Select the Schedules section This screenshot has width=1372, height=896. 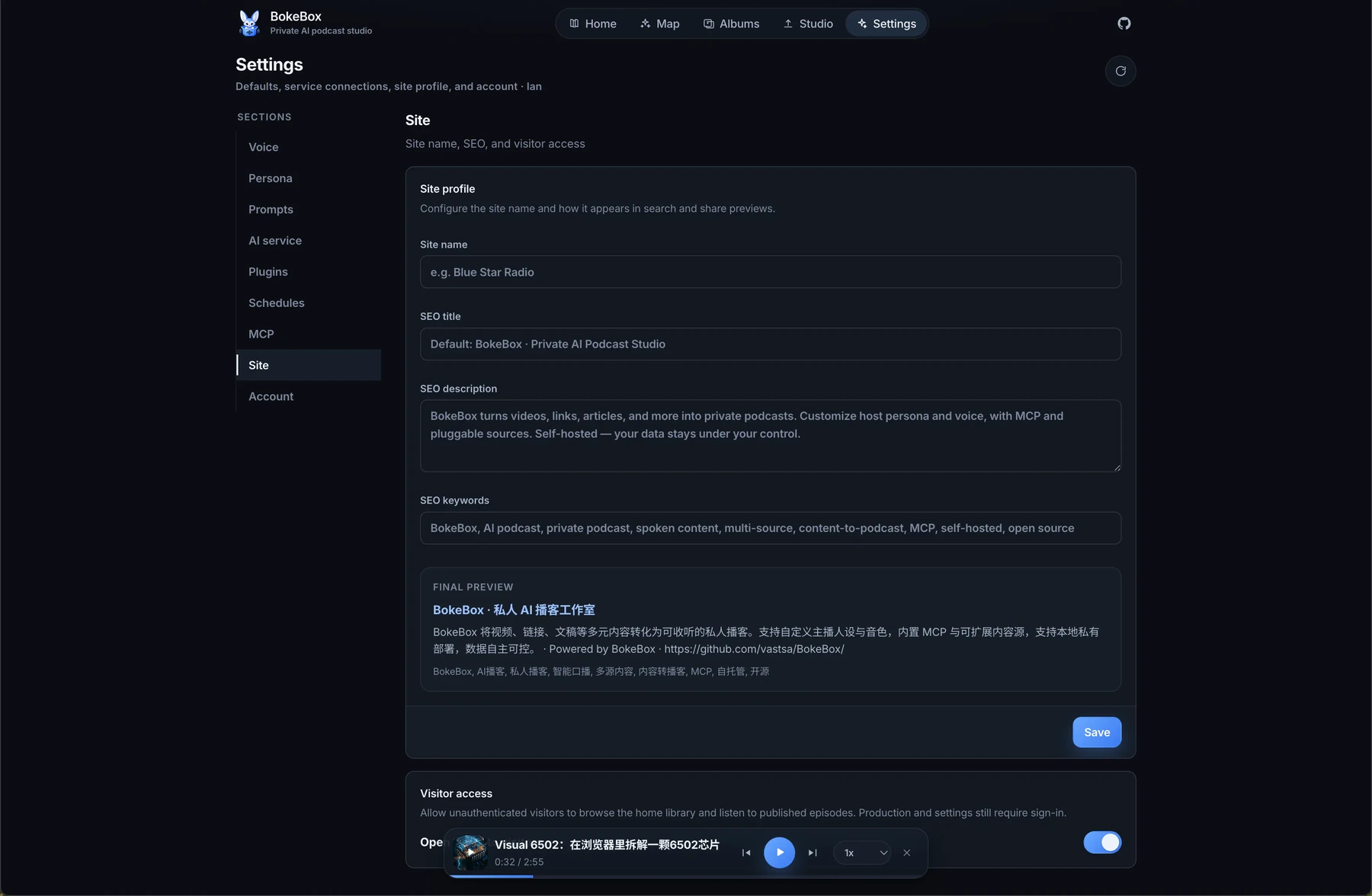(x=309, y=303)
